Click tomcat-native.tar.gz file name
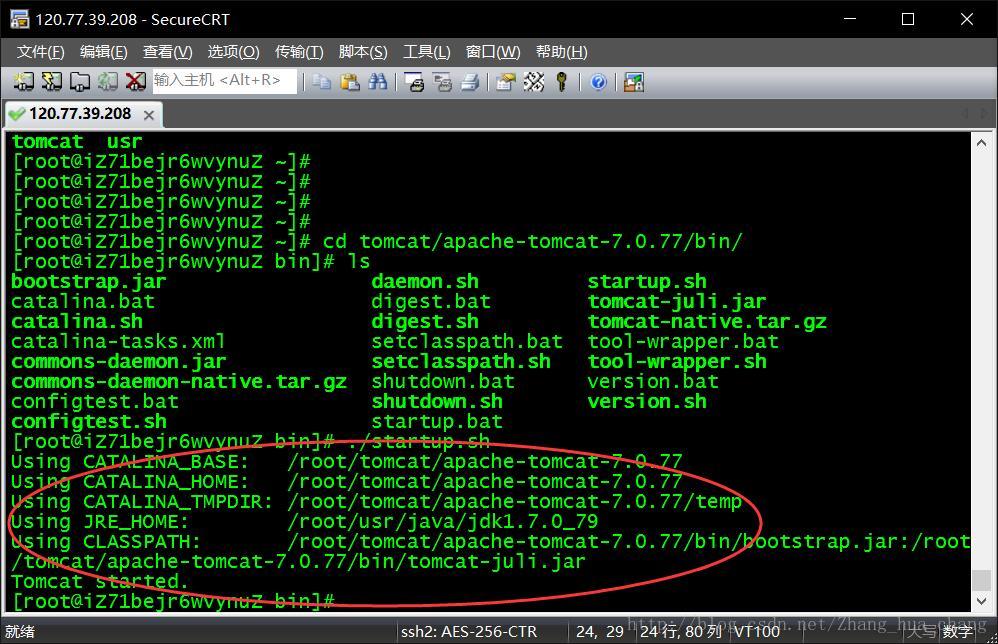The height and width of the screenshot is (644, 998). 707,321
